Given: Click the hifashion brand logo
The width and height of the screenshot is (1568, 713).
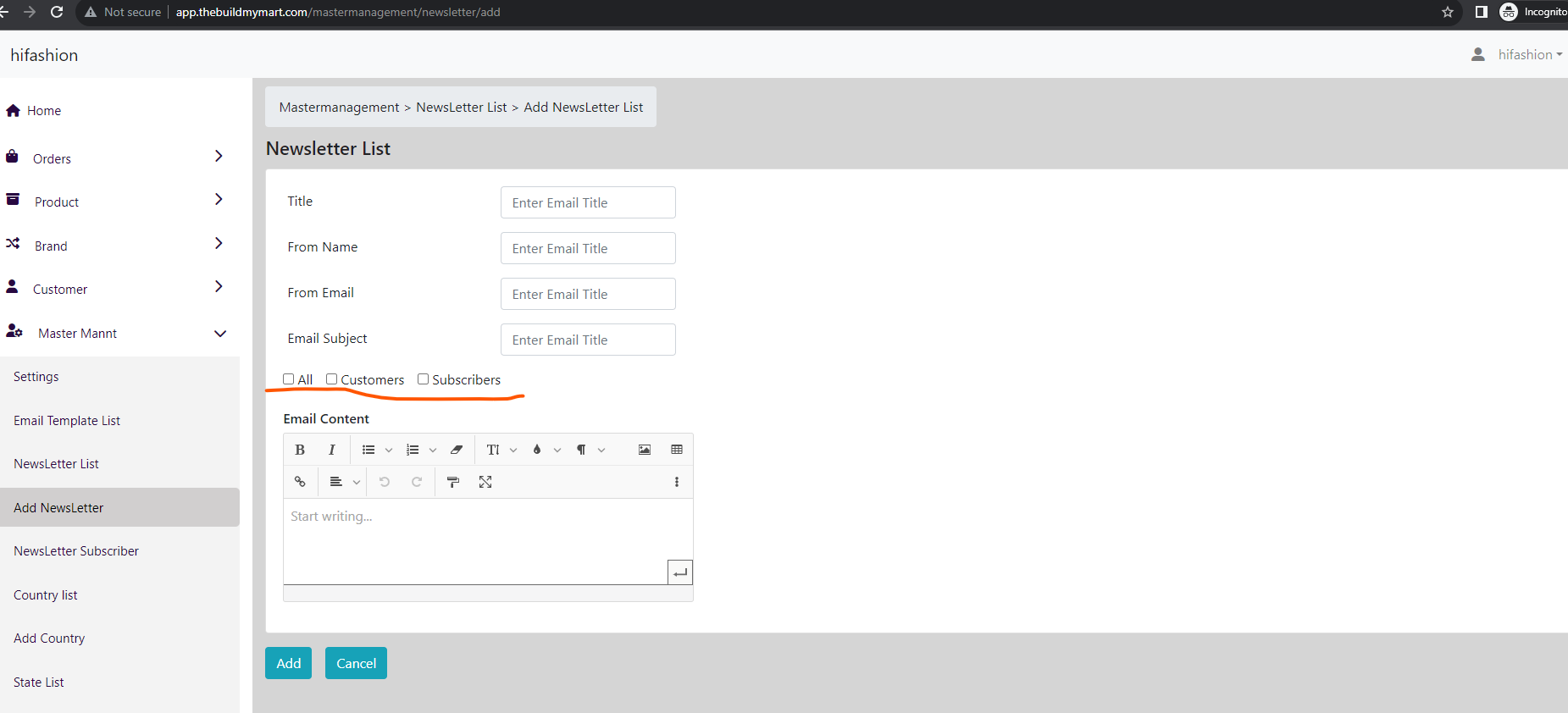Looking at the screenshot, I should tap(44, 55).
